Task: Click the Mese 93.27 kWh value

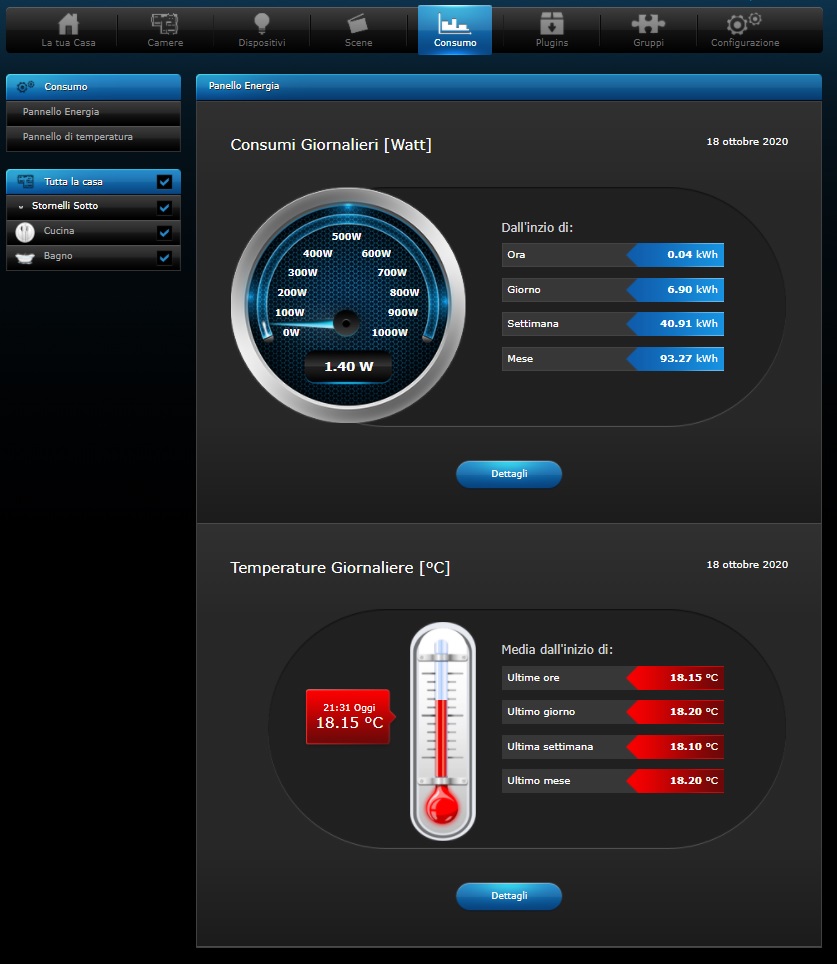Action: [675, 358]
